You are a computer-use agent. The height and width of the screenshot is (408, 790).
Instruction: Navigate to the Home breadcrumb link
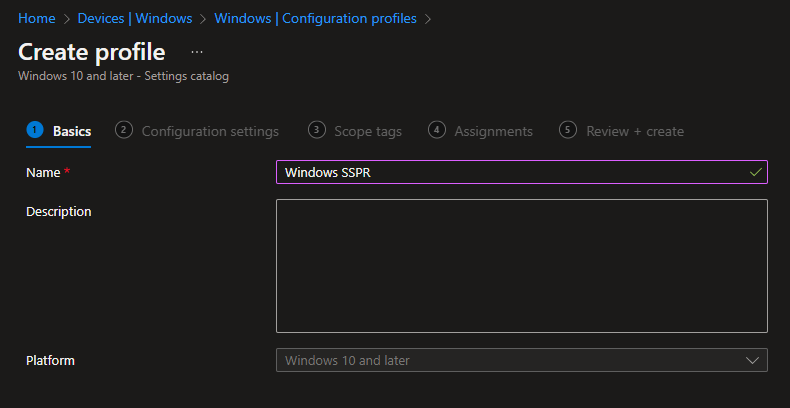tap(37, 19)
